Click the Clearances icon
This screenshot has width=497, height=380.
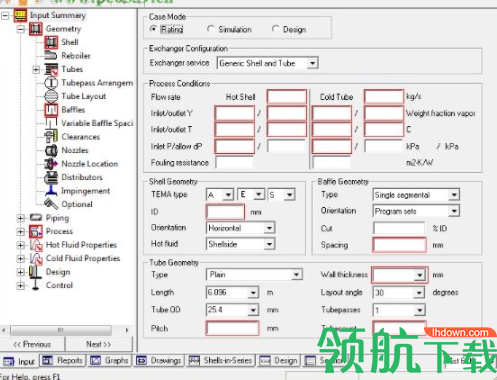(x=51, y=137)
